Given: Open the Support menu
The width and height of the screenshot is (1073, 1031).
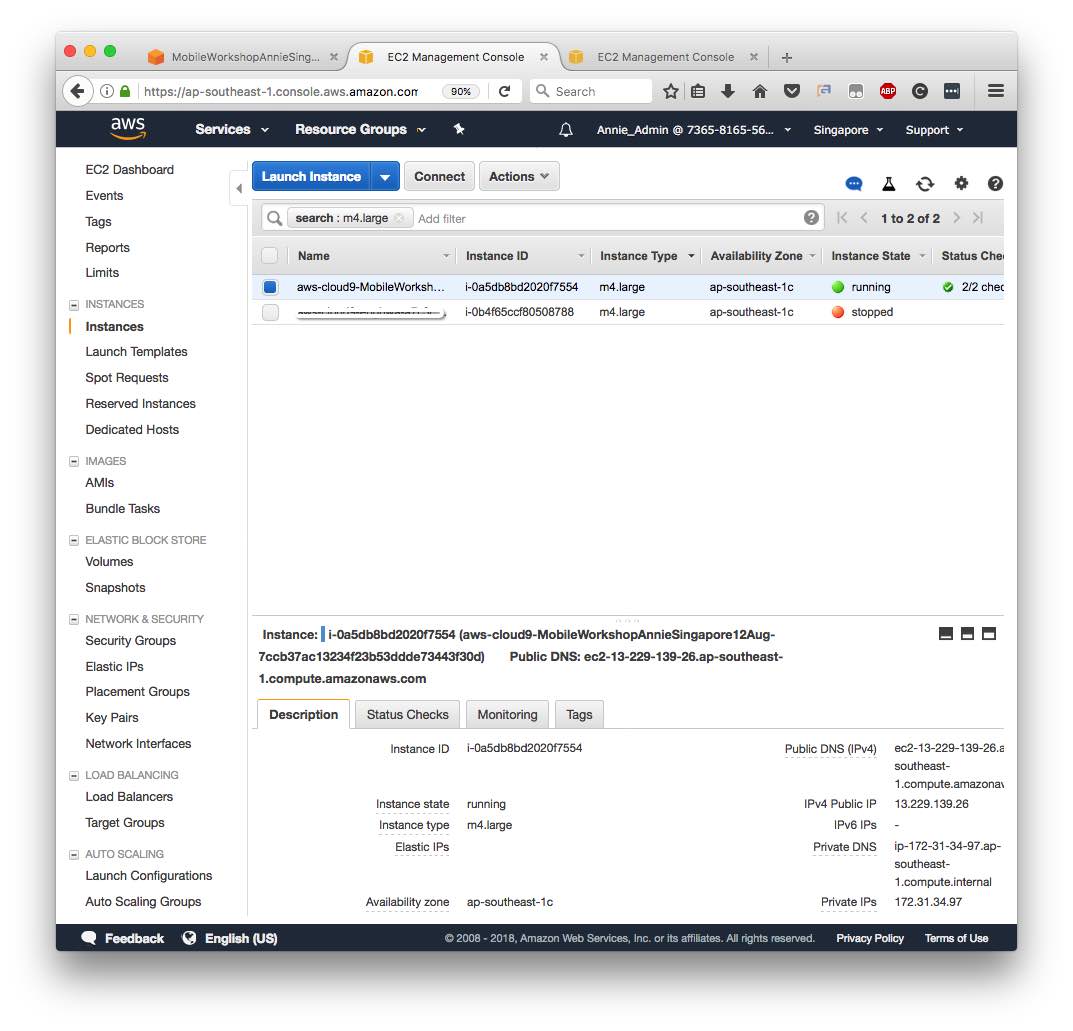Looking at the screenshot, I should click(934, 130).
